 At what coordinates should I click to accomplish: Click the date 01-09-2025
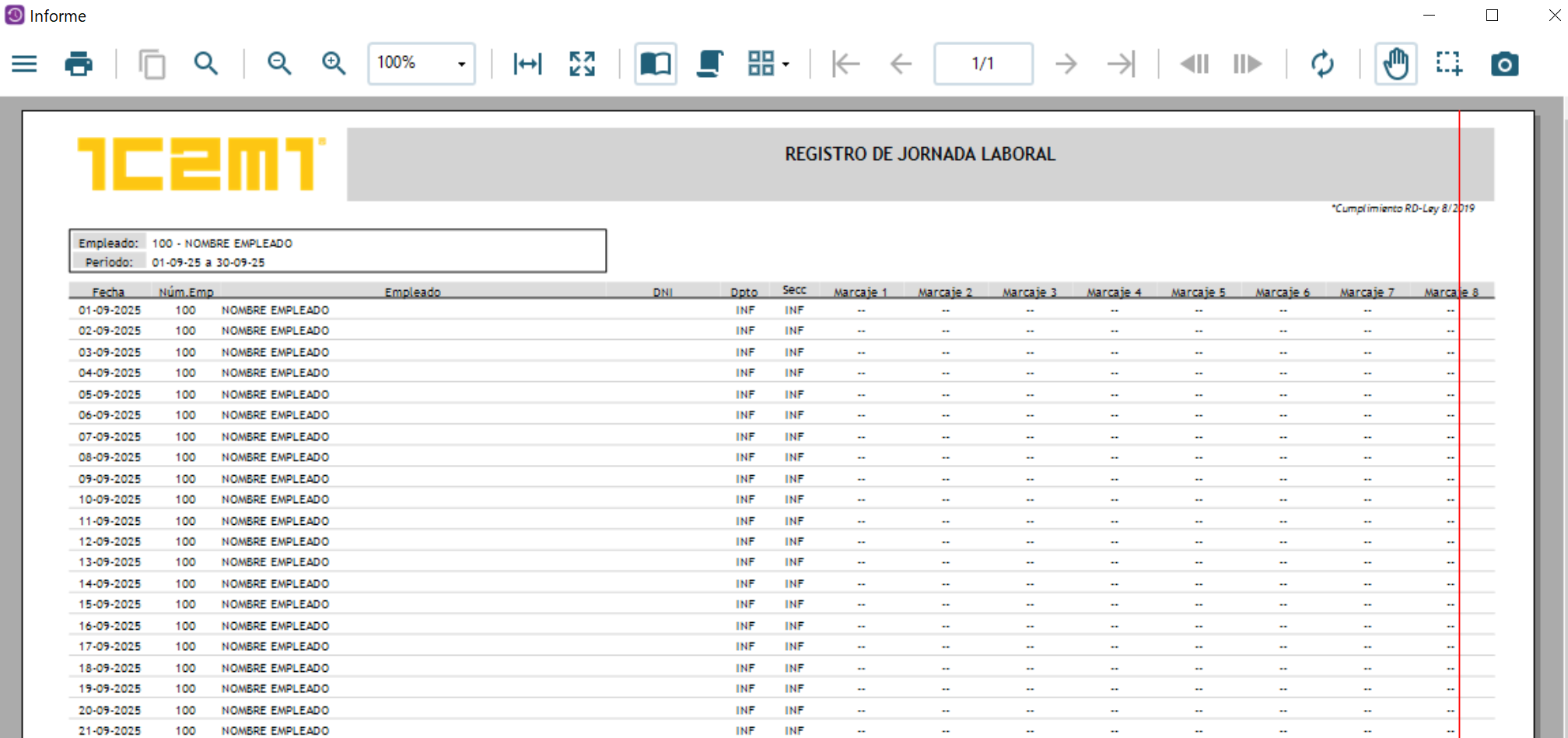click(110, 310)
